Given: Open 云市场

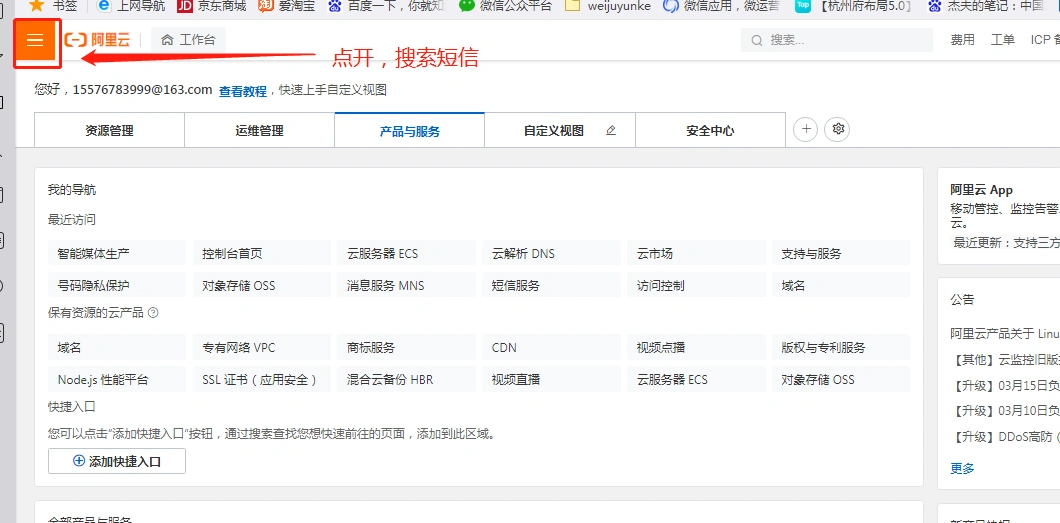Looking at the screenshot, I should pyautogui.click(x=696, y=253).
